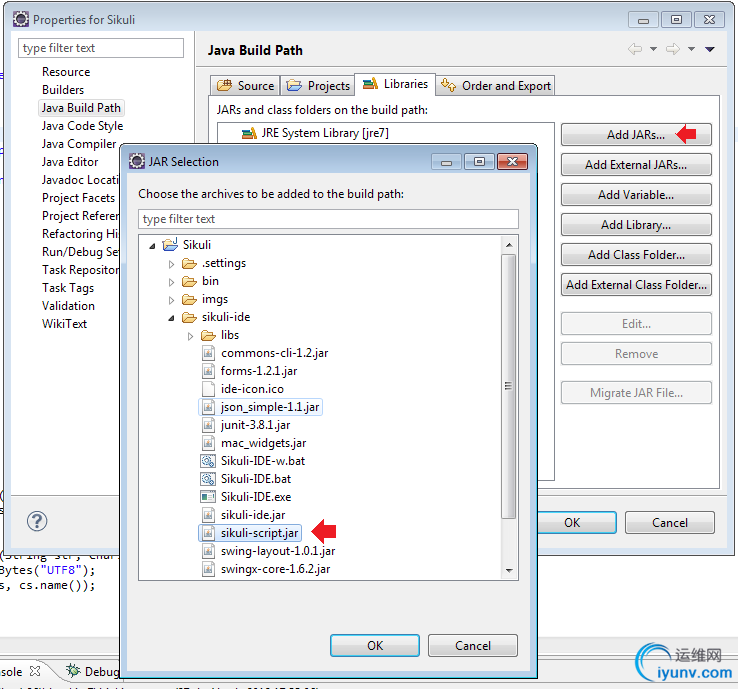
Task: Expand the imgs folder node
Action: coord(171,300)
